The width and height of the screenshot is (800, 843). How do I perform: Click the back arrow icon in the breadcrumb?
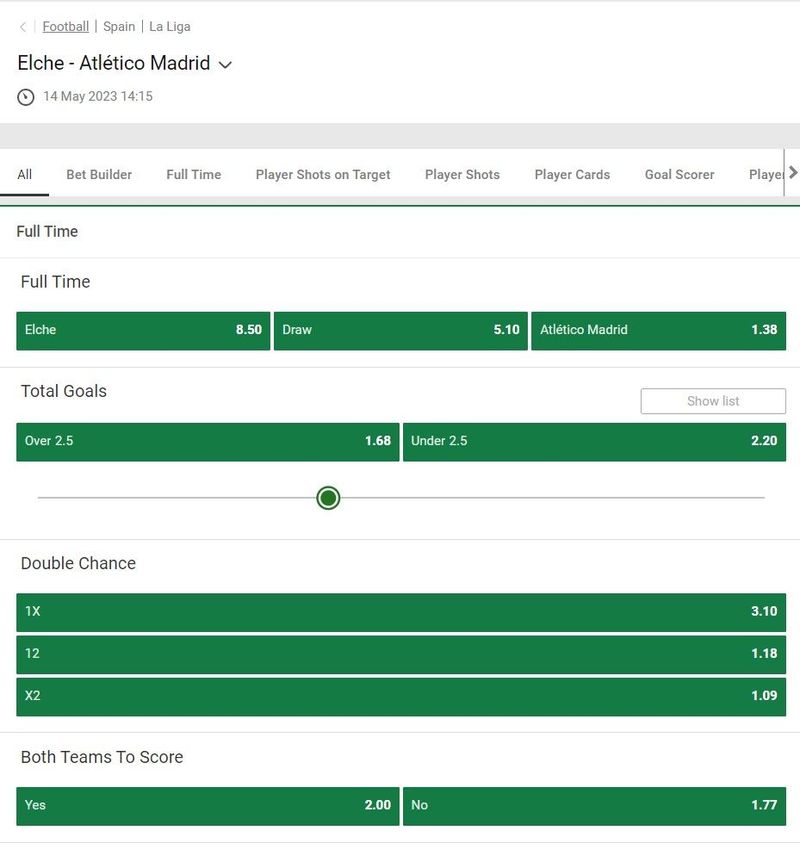pyautogui.click(x=23, y=27)
